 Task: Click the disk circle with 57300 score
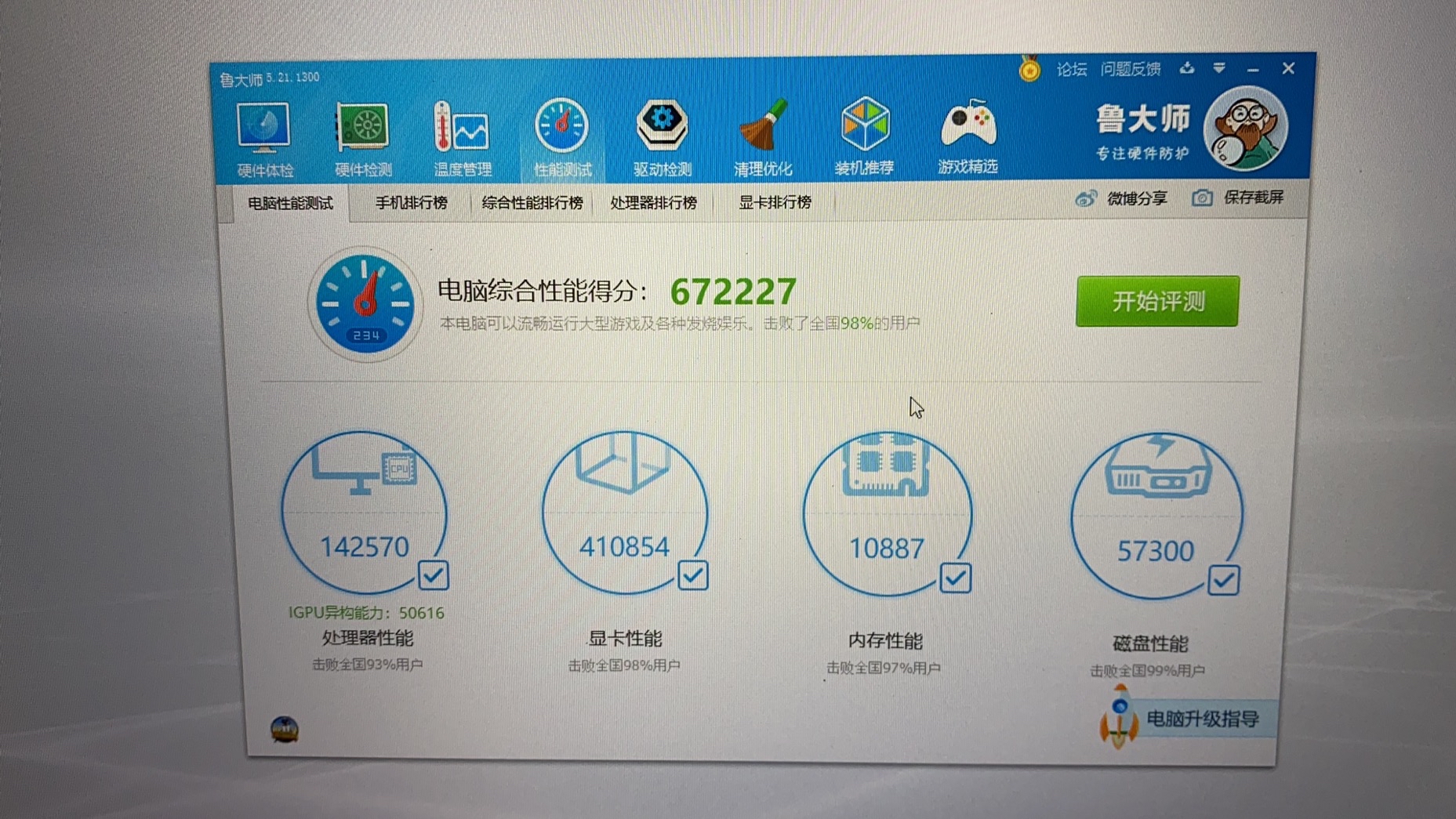click(x=1156, y=517)
